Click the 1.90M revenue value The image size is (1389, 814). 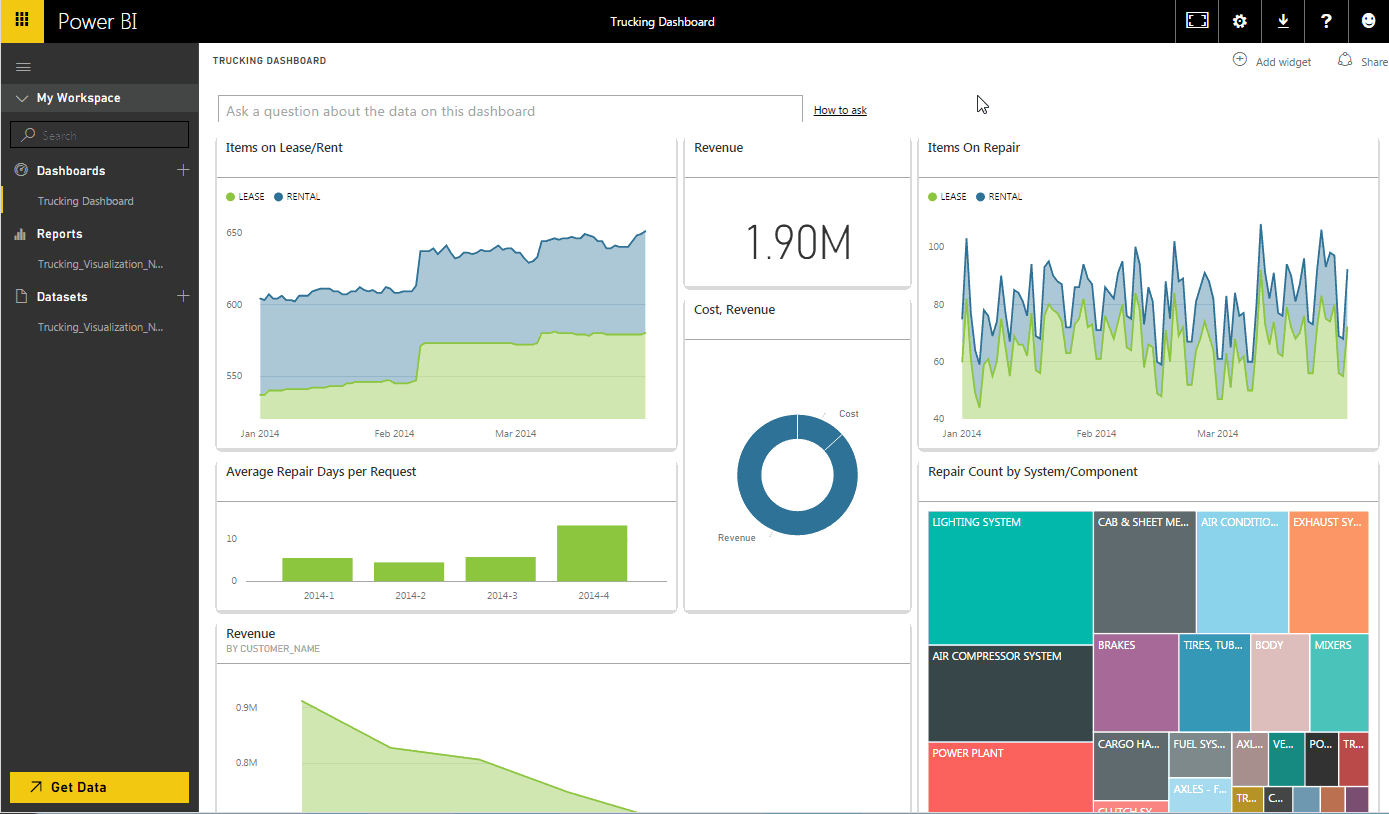coord(798,242)
